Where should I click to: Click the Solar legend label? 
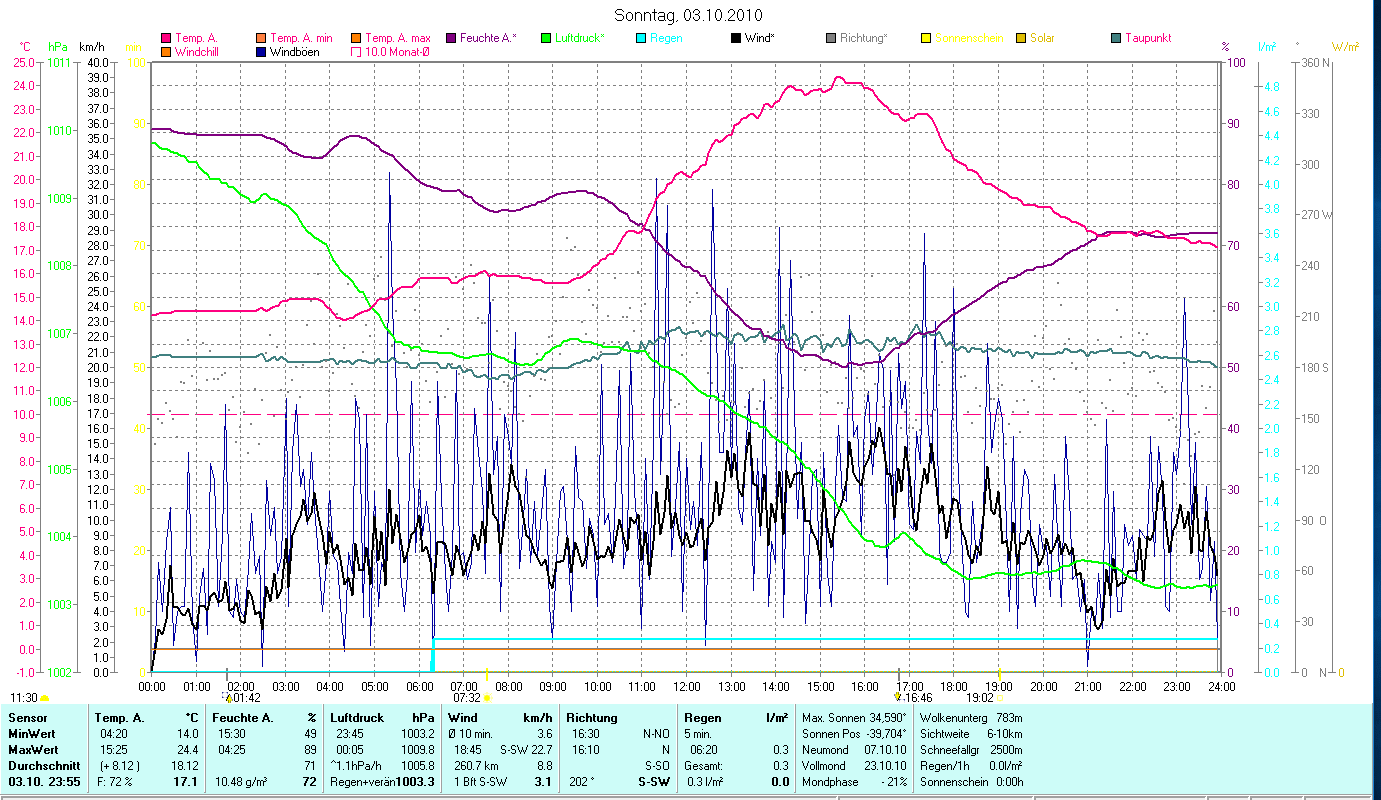[x=1042, y=38]
